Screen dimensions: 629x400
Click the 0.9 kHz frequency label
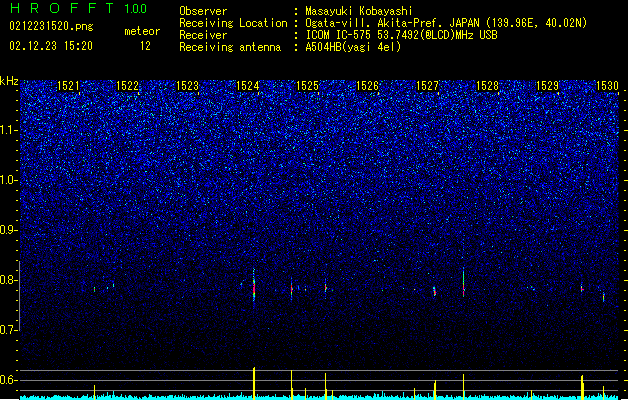(9, 230)
